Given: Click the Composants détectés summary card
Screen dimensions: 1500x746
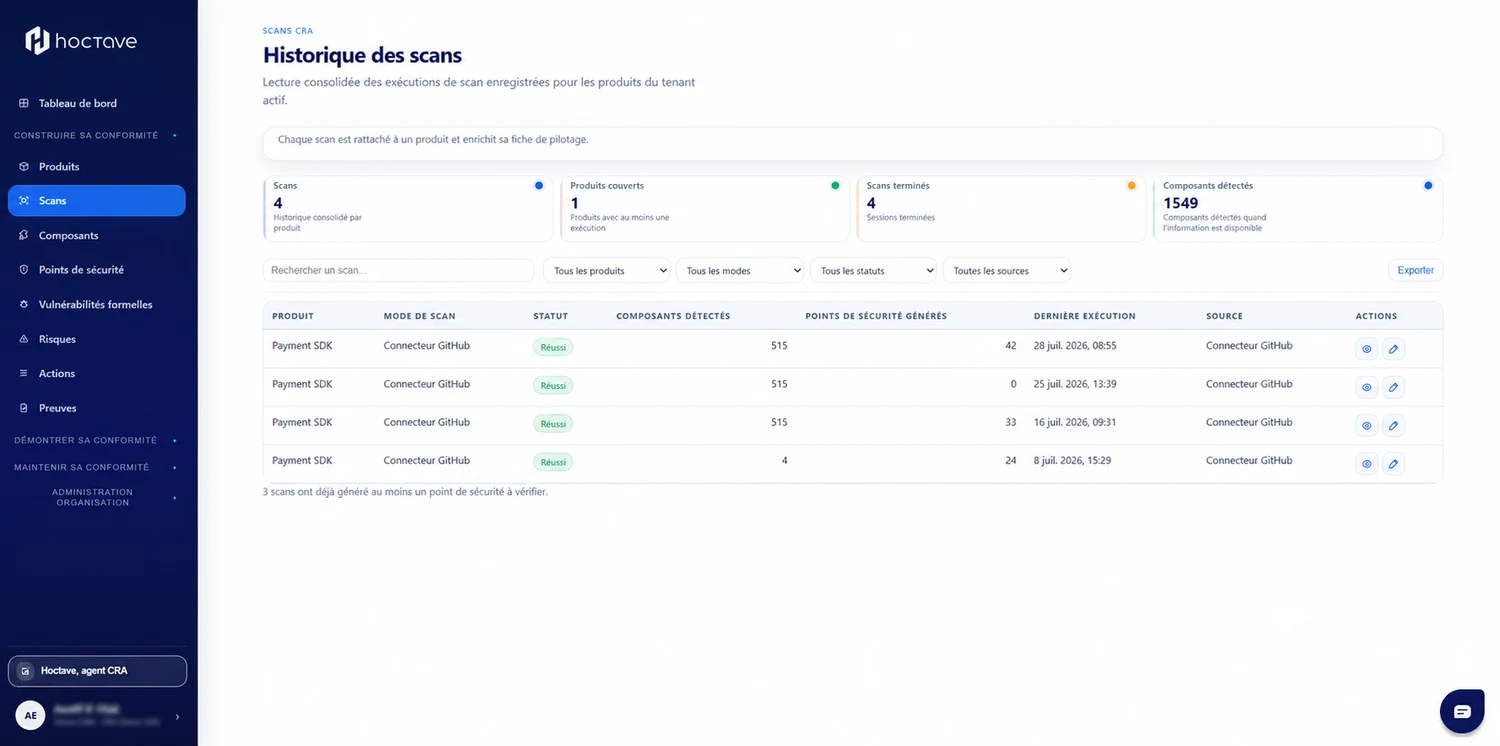Looking at the screenshot, I should pyautogui.click(x=1298, y=209).
